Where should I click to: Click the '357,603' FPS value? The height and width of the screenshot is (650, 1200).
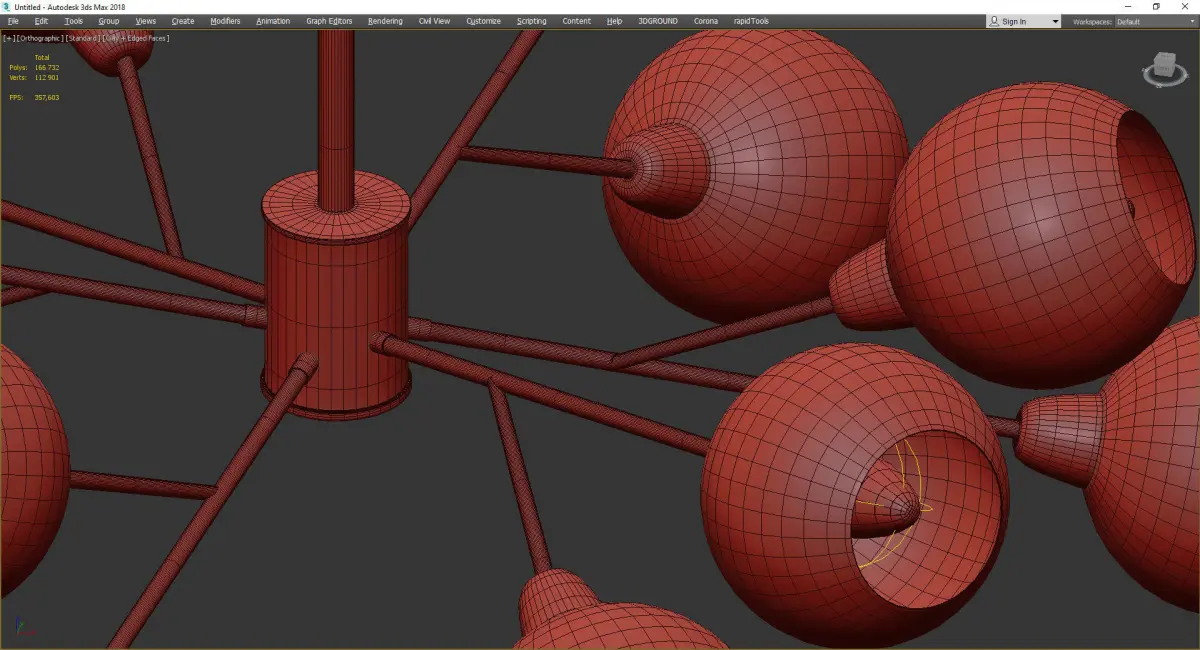[x=47, y=97]
